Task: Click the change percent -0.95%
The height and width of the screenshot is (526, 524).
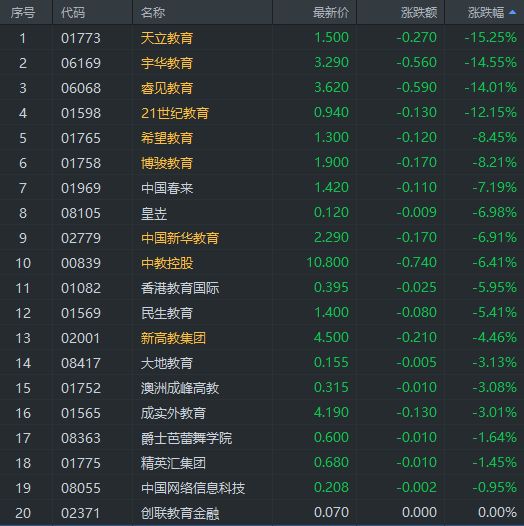Action: click(x=495, y=487)
